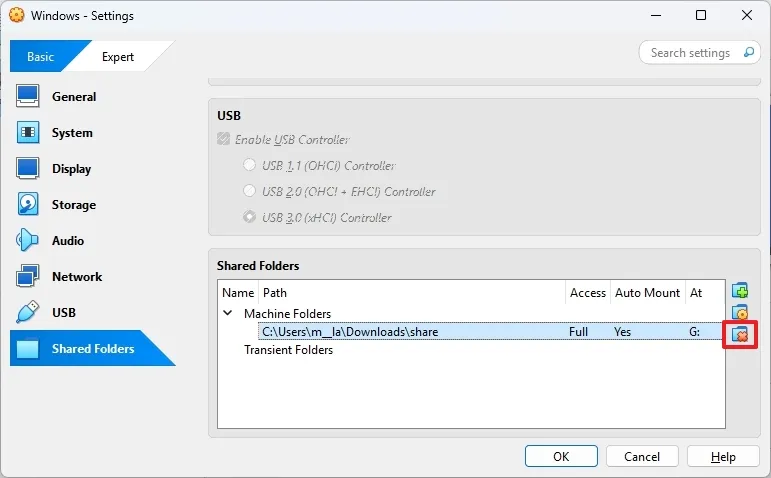Click the G: mount point cell

tap(694, 331)
